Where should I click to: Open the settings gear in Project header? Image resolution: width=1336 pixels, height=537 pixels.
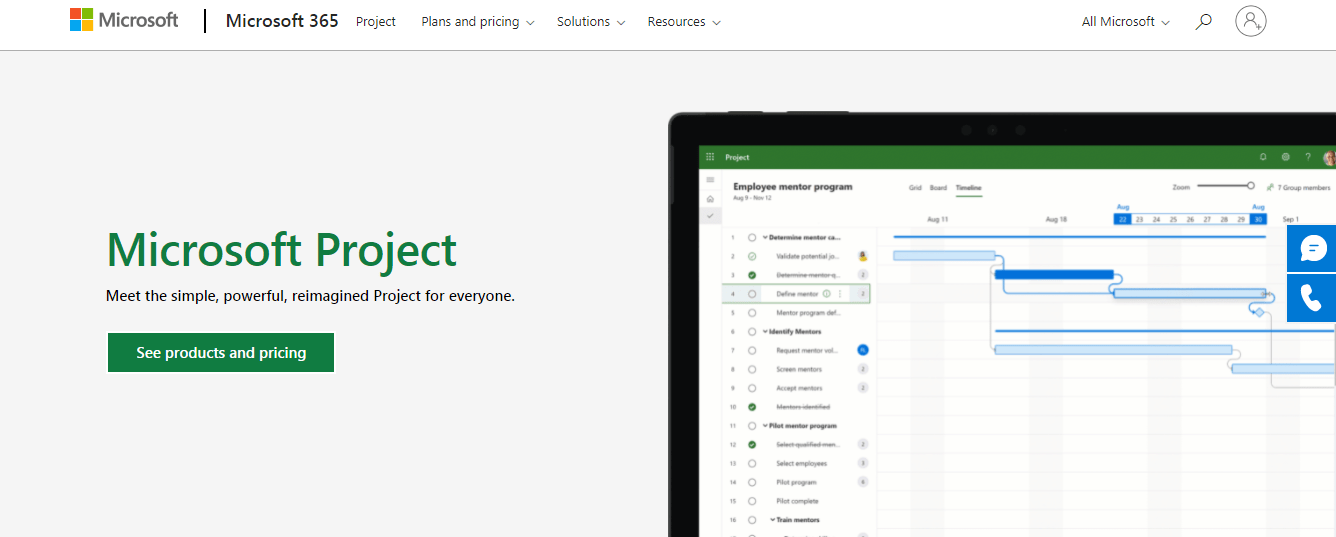pyautogui.click(x=1285, y=157)
